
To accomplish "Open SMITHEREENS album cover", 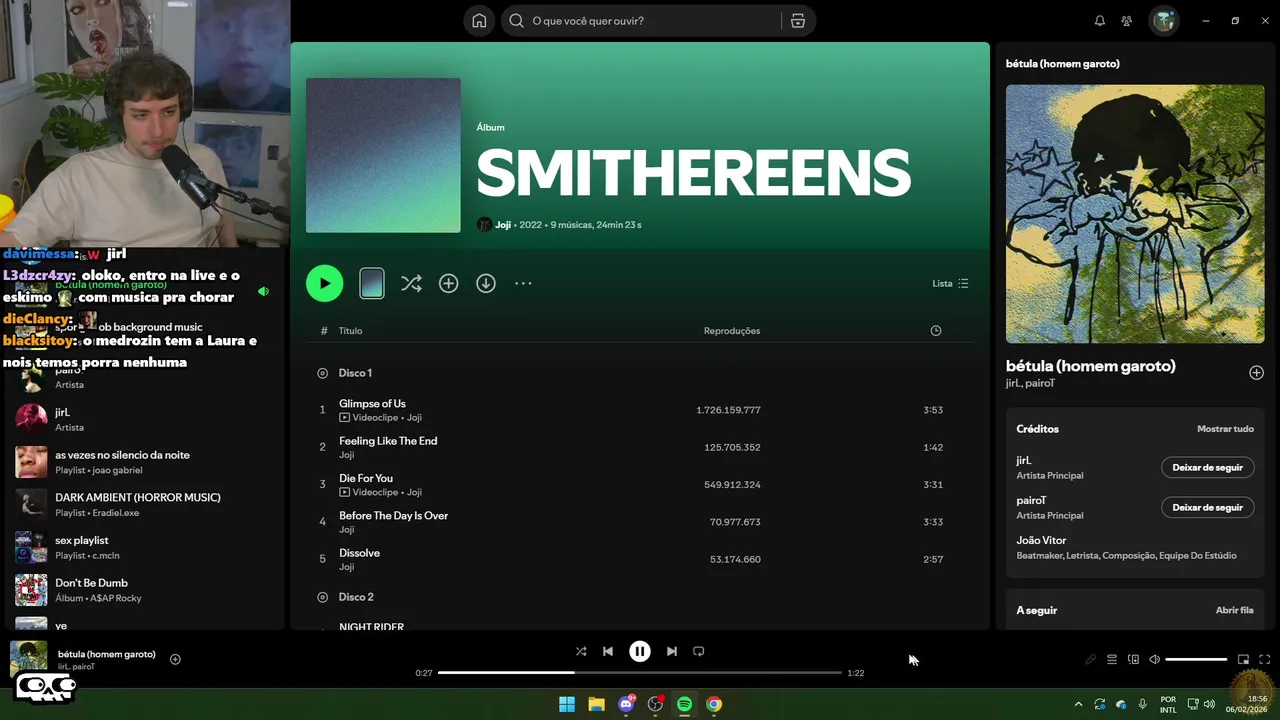I will [x=383, y=155].
